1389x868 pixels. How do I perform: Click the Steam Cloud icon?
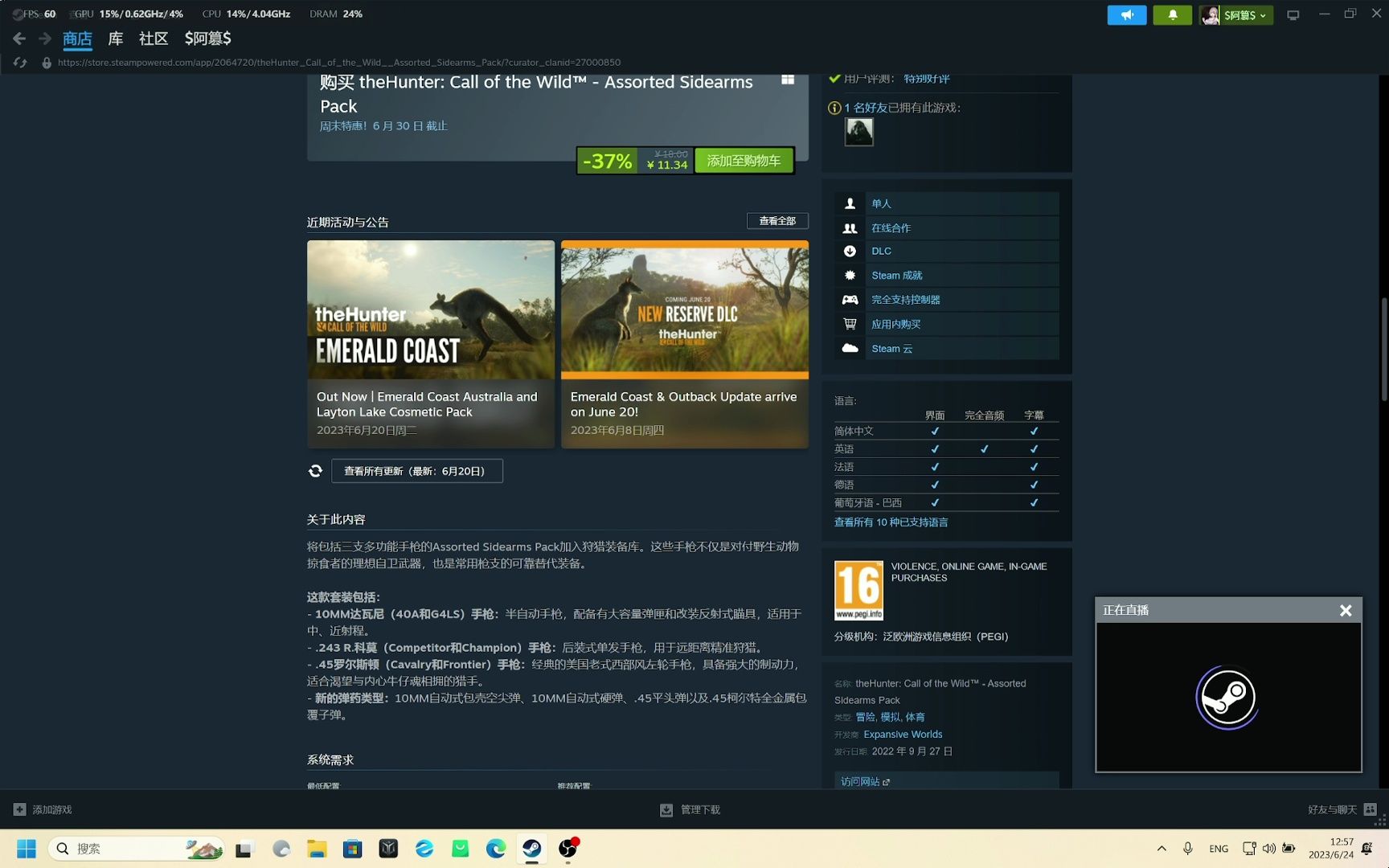[850, 348]
